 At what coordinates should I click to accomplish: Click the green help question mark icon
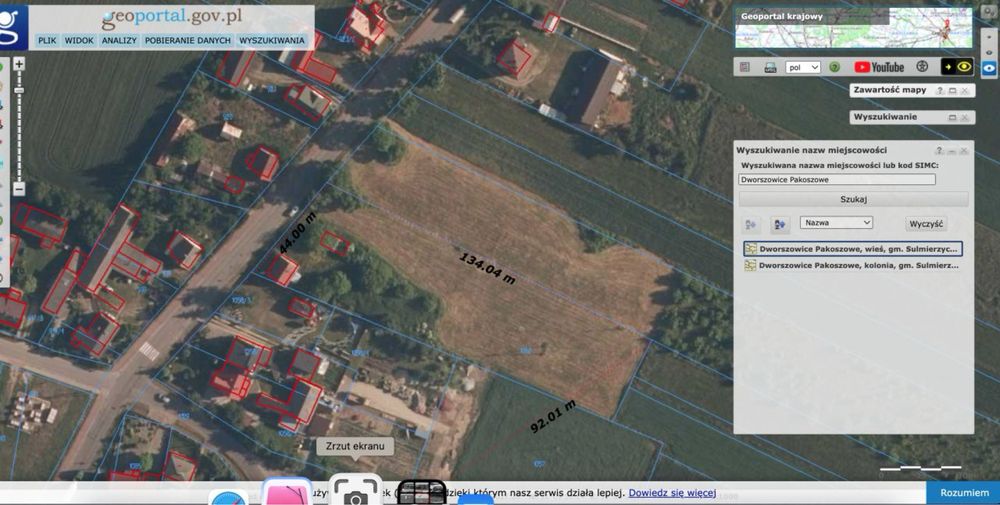point(834,67)
